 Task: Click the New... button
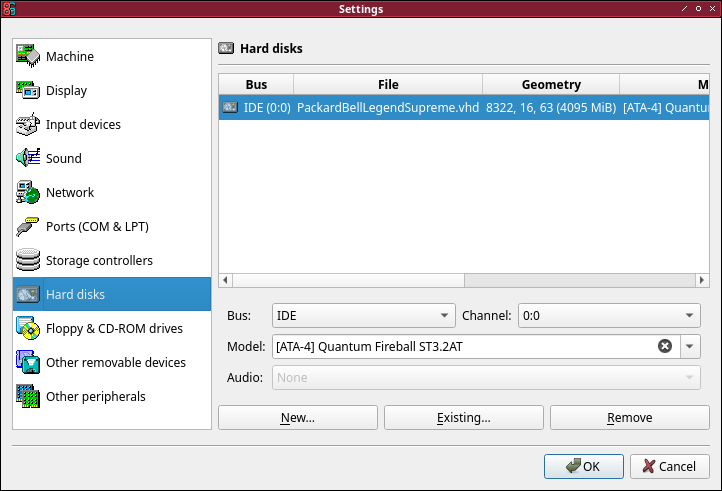point(298,417)
